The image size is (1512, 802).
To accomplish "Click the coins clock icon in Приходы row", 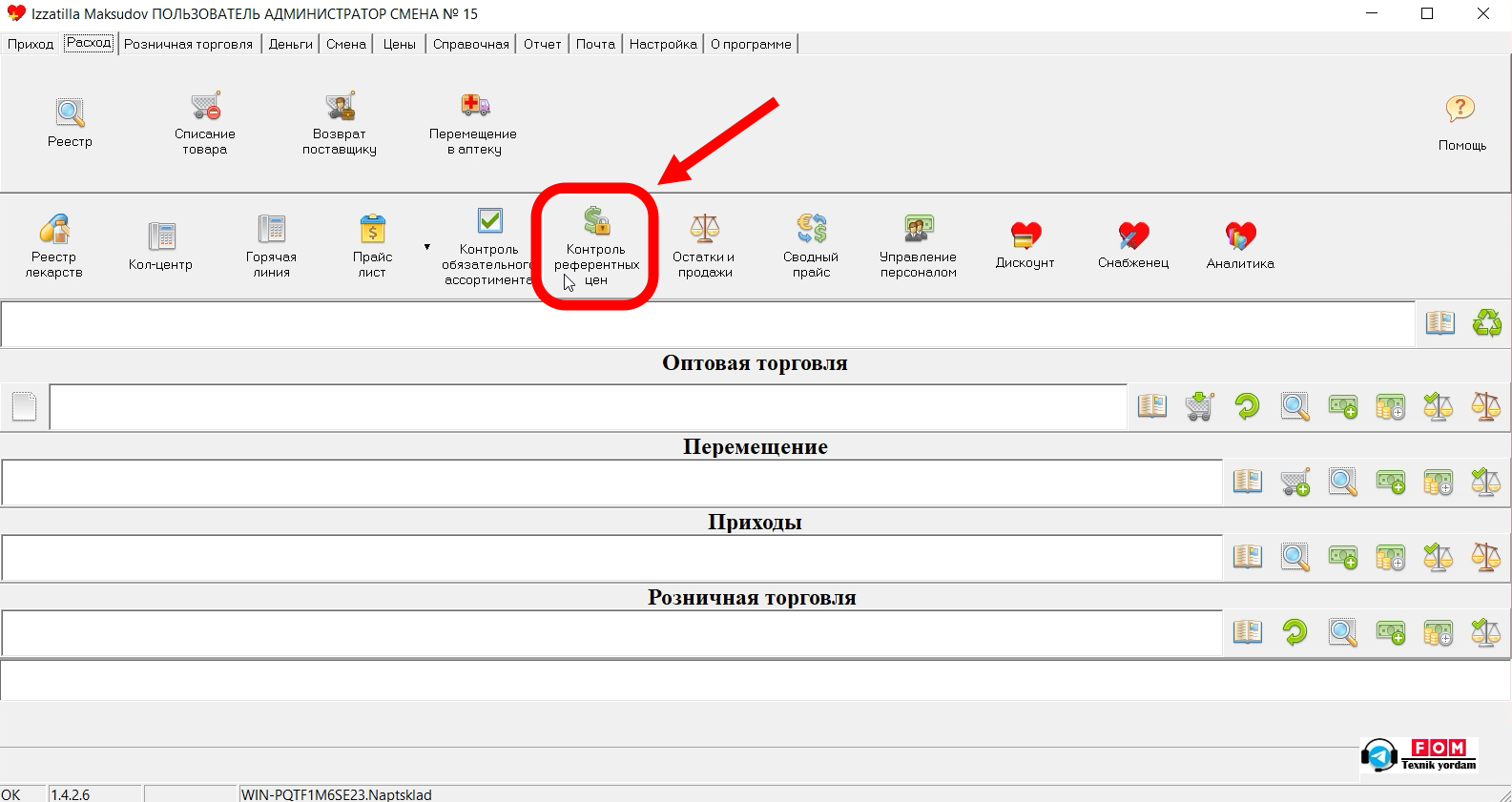I will point(1391,557).
